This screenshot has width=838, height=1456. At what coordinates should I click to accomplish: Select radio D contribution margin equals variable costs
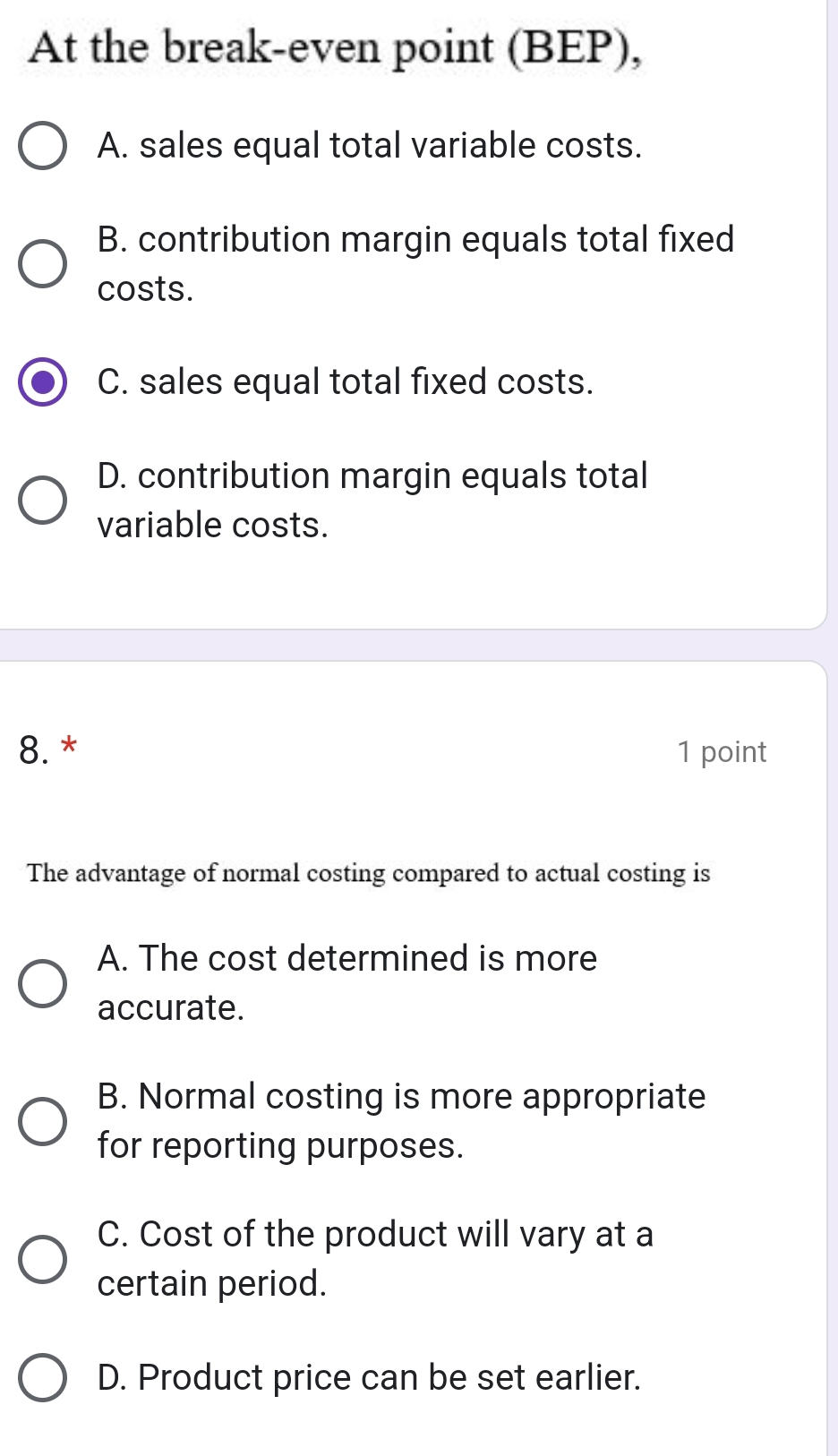click(x=42, y=501)
